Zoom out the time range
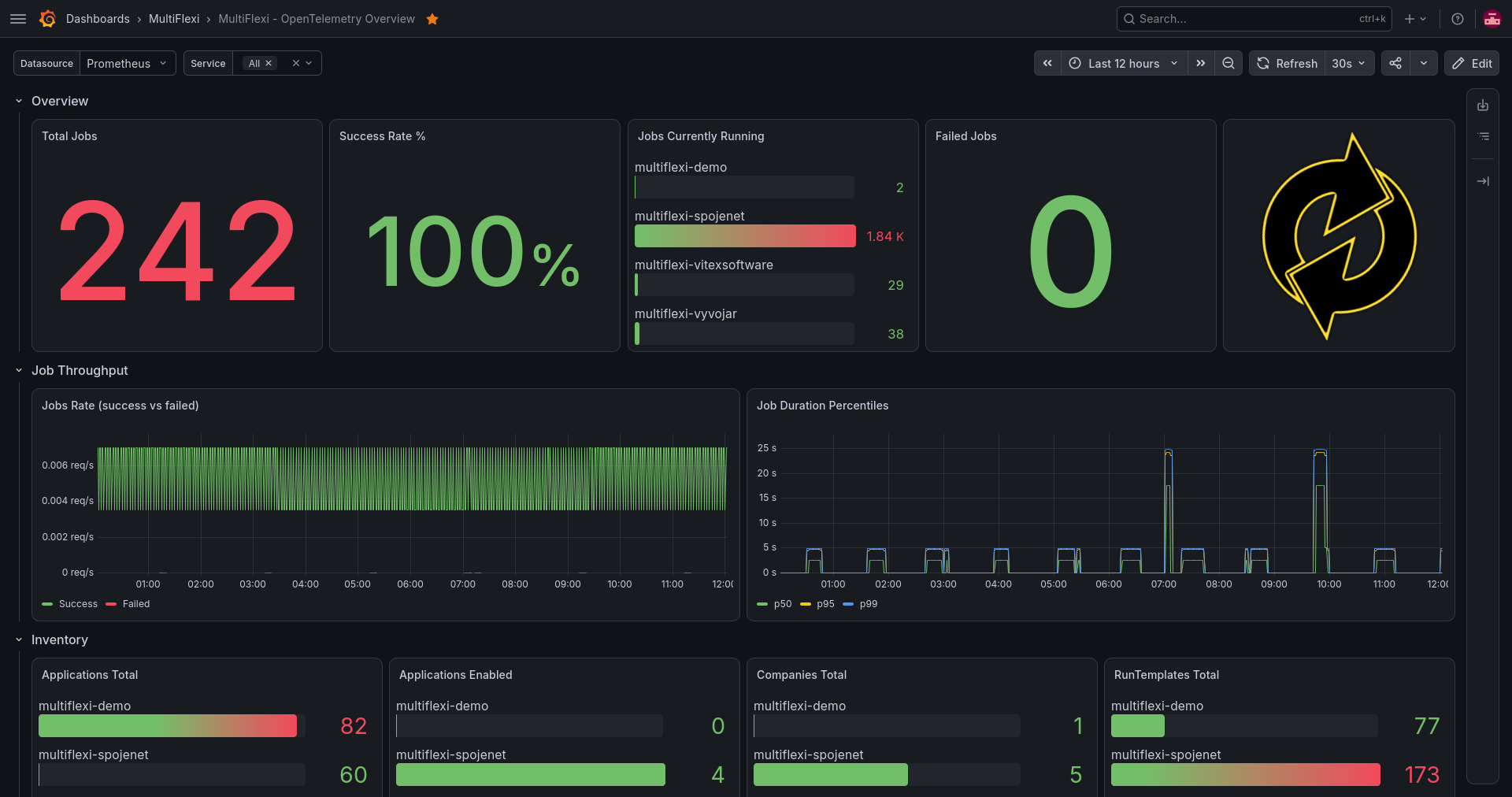The image size is (1512, 797). pos(1228,63)
